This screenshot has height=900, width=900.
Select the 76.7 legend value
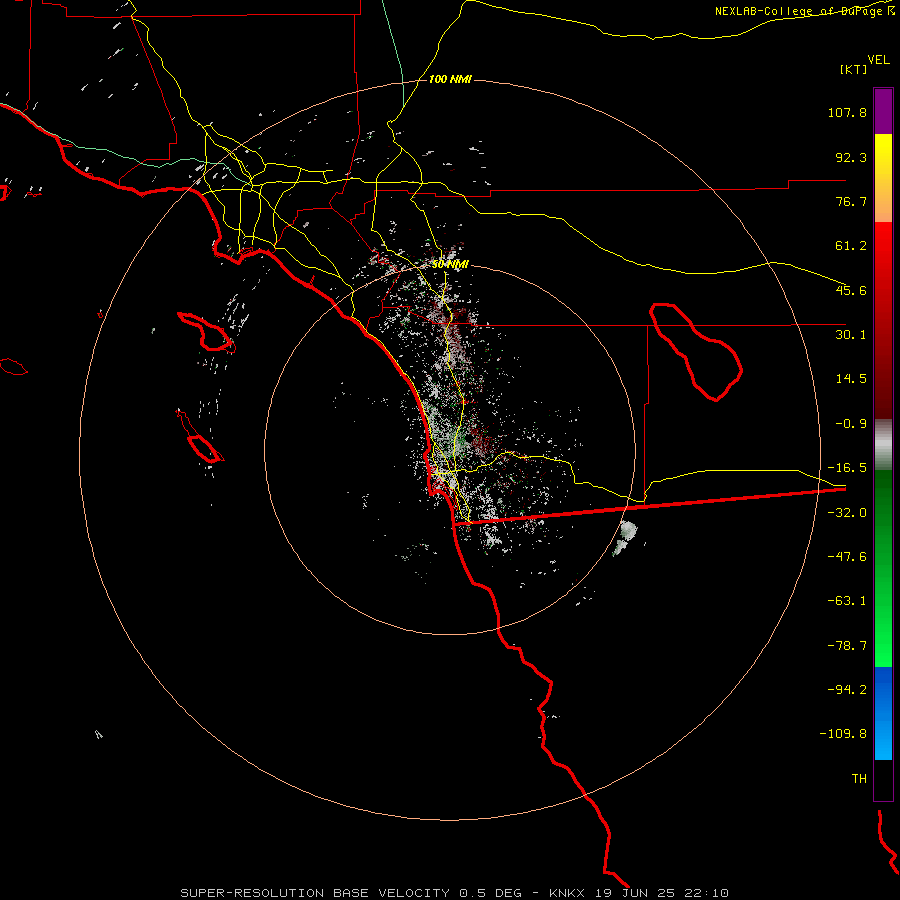[851, 201]
